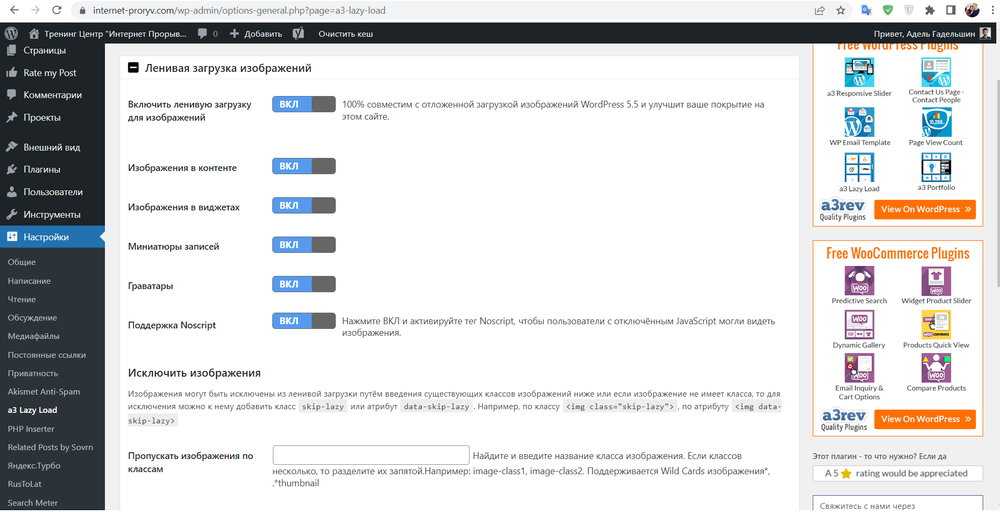Go to the Постоянные ссылки settings submenu

click(x=46, y=355)
